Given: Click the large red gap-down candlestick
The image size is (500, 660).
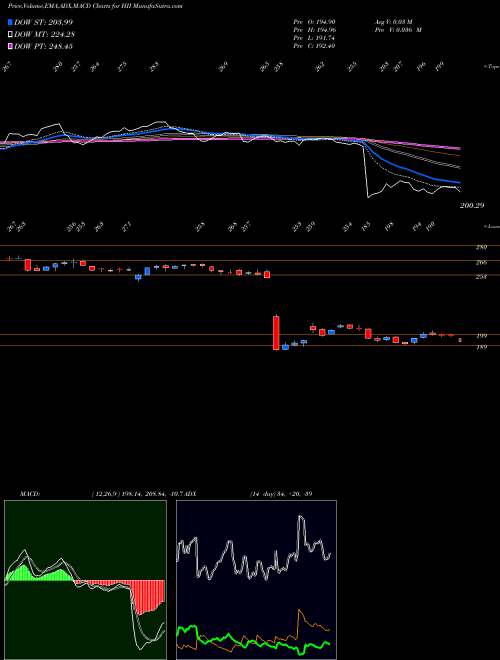Looking at the screenshot, I should (276, 333).
